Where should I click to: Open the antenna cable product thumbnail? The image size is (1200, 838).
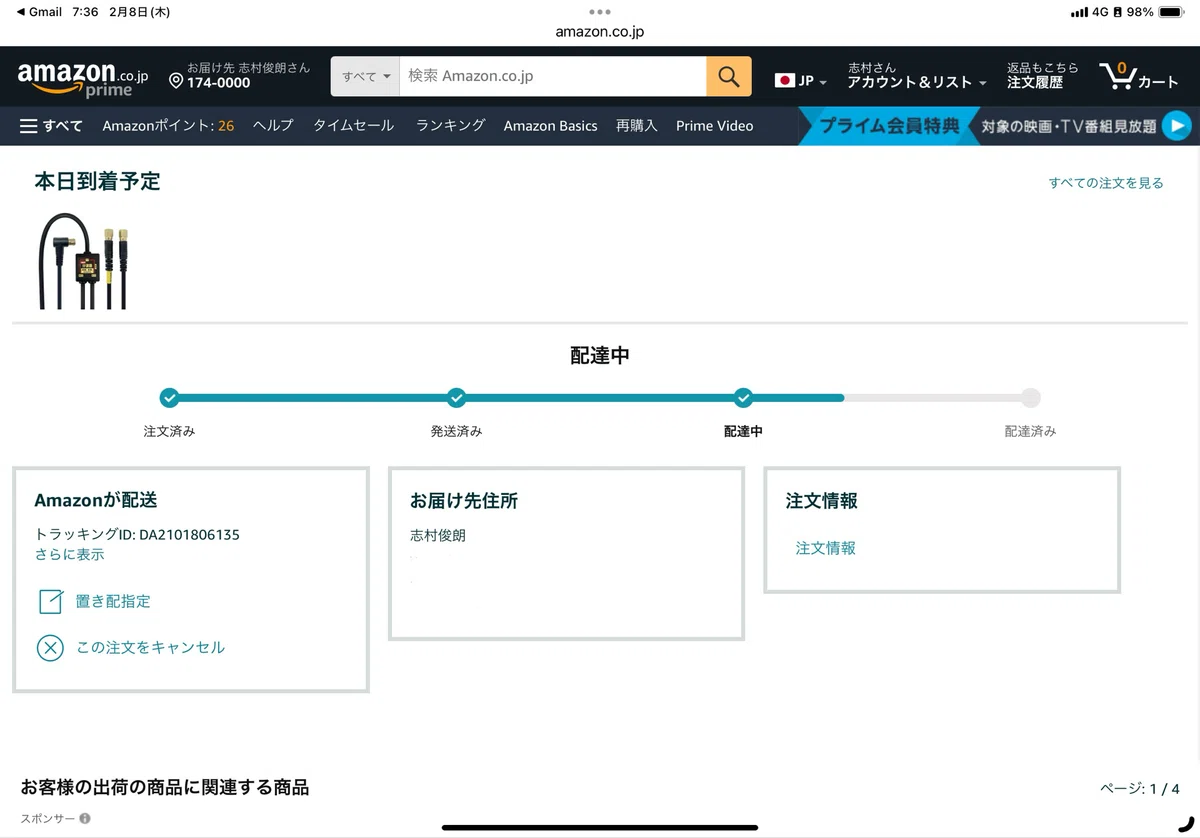click(x=84, y=260)
